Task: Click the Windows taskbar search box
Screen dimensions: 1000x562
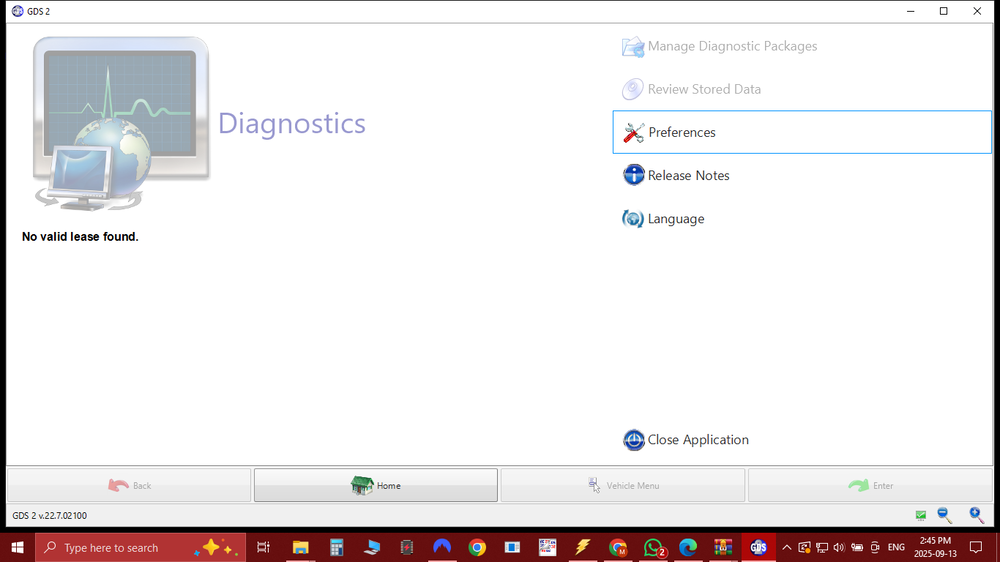Action: pos(140,547)
